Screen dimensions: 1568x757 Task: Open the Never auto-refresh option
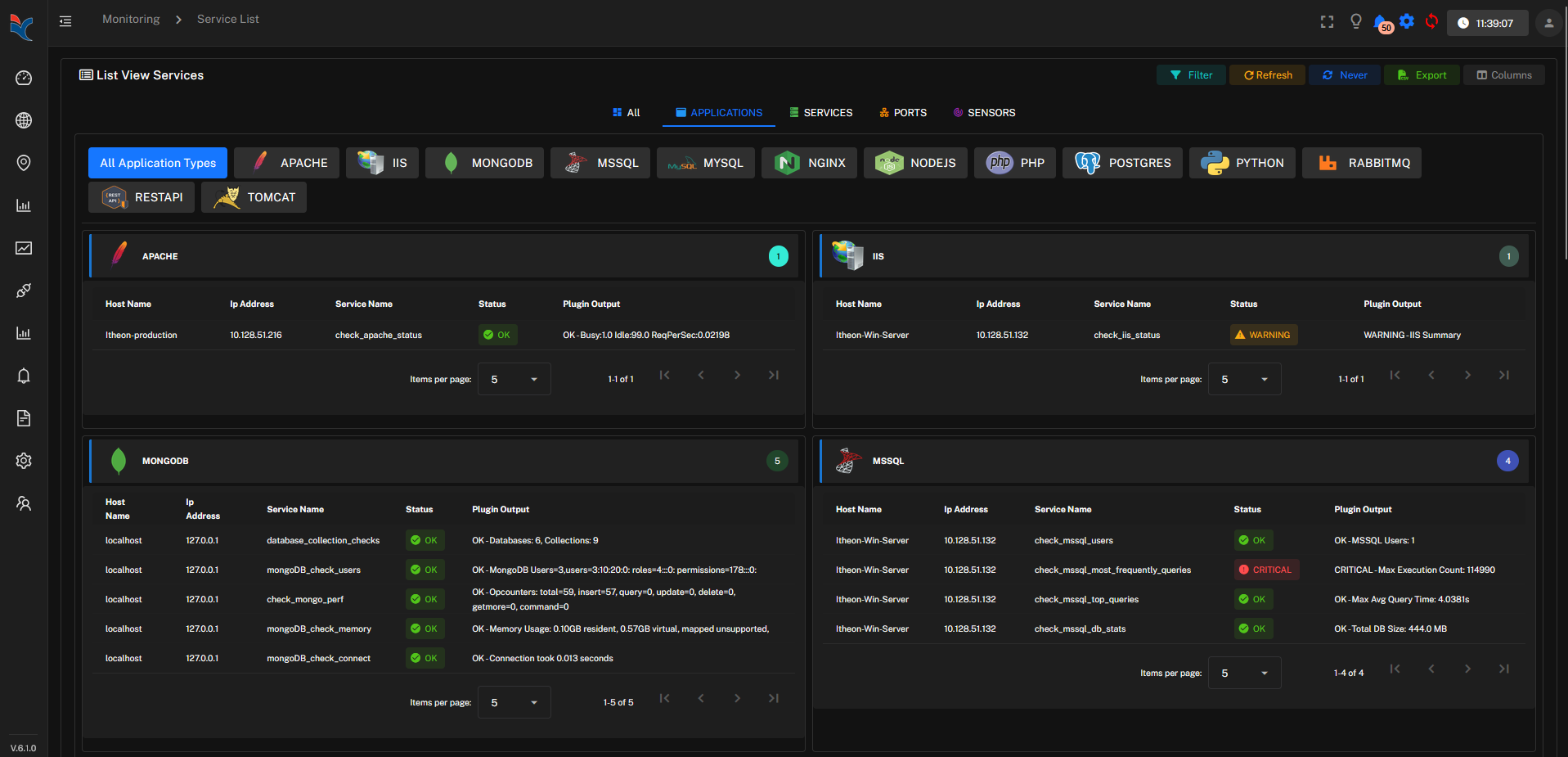pos(1345,75)
